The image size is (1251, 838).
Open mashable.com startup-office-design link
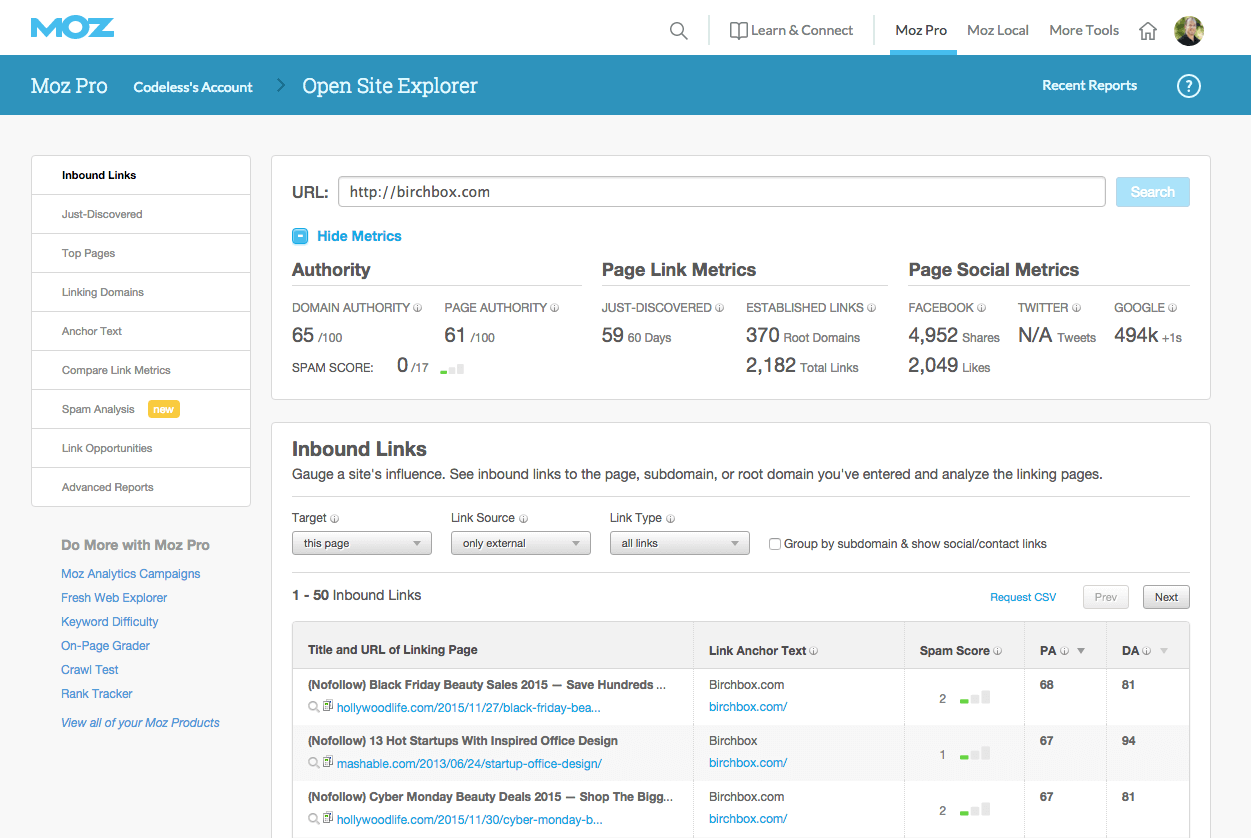[x=469, y=764]
